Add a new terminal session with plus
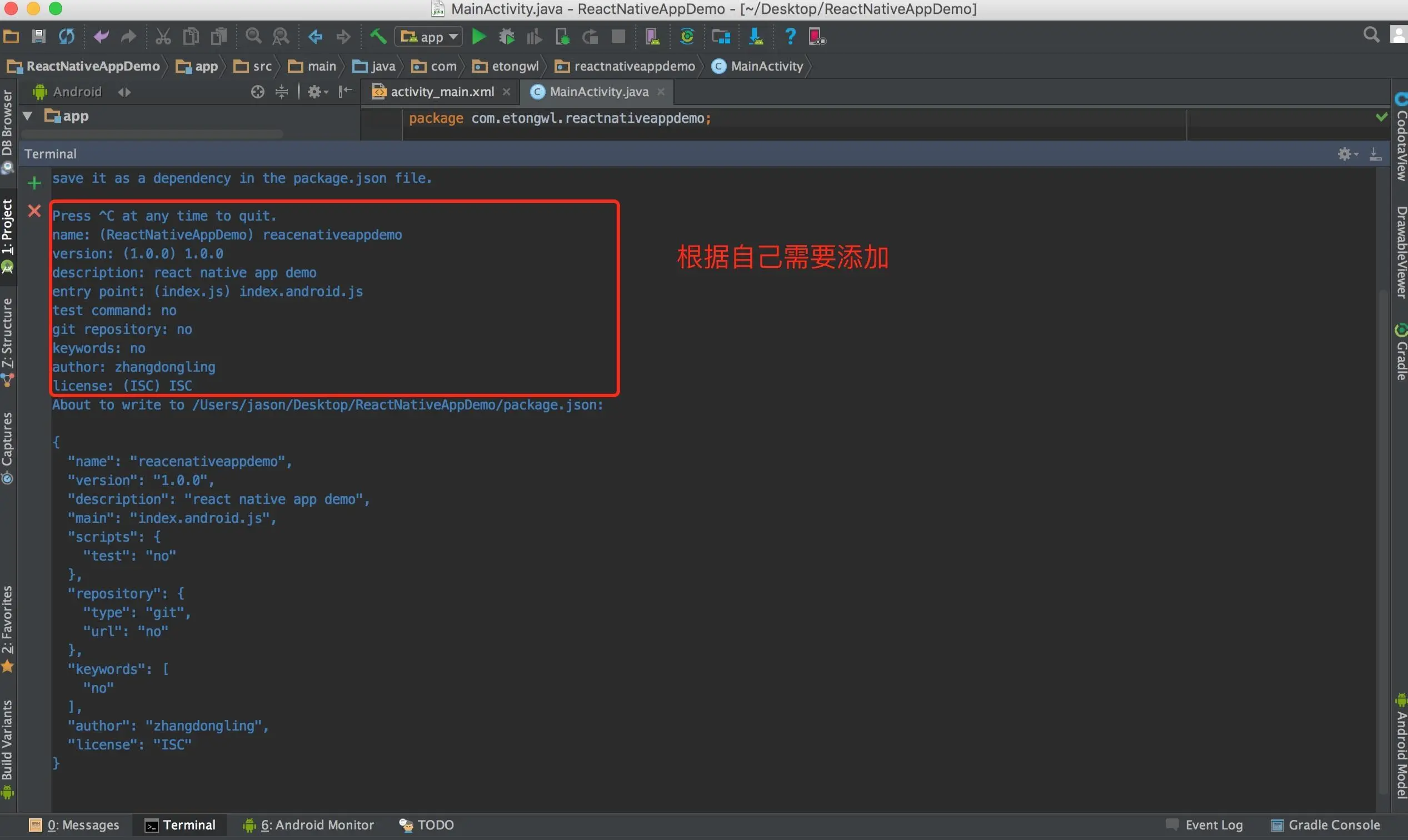This screenshot has height=840, width=1408. pos(34,183)
